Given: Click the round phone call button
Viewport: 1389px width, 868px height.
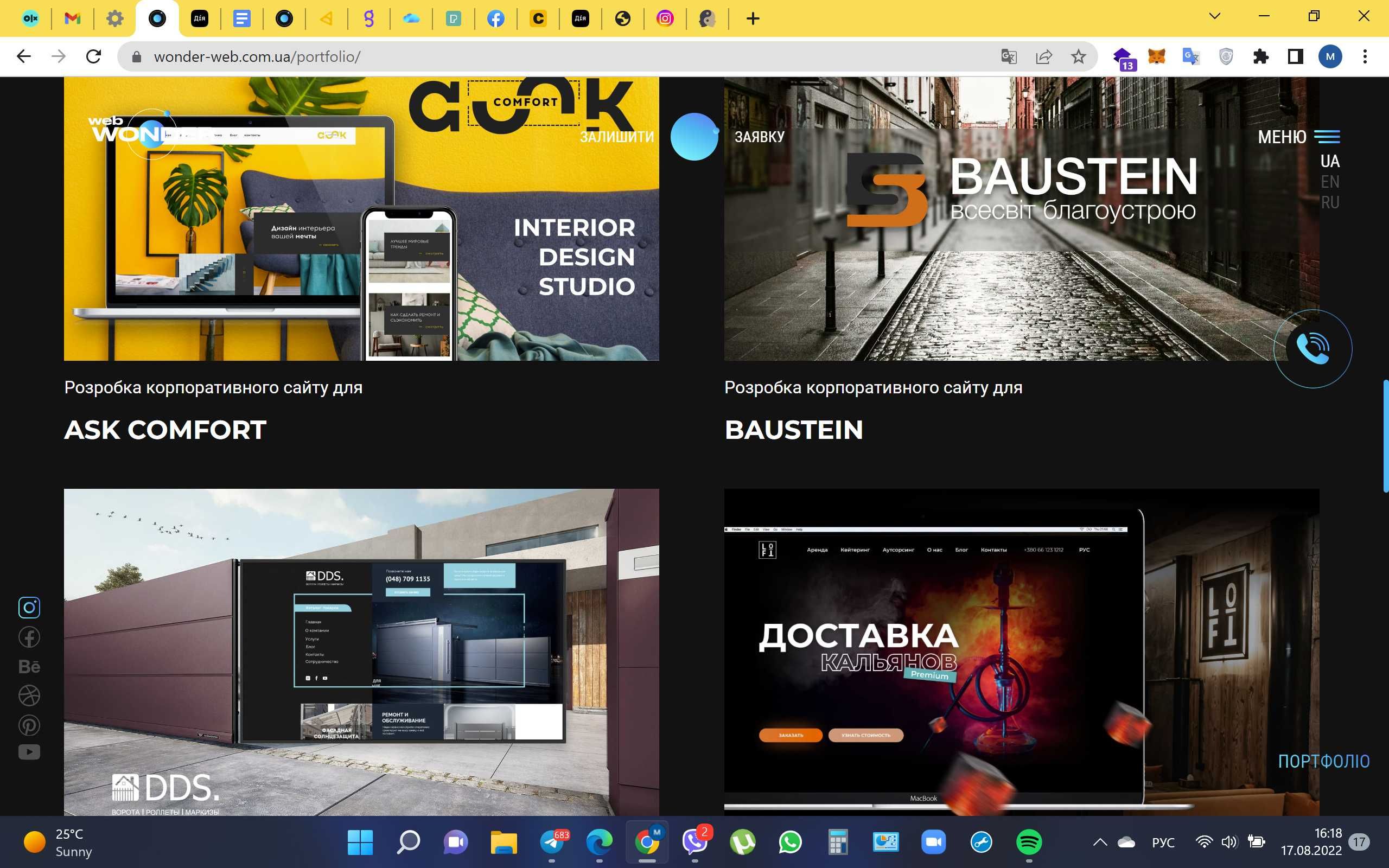Looking at the screenshot, I should [x=1312, y=348].
